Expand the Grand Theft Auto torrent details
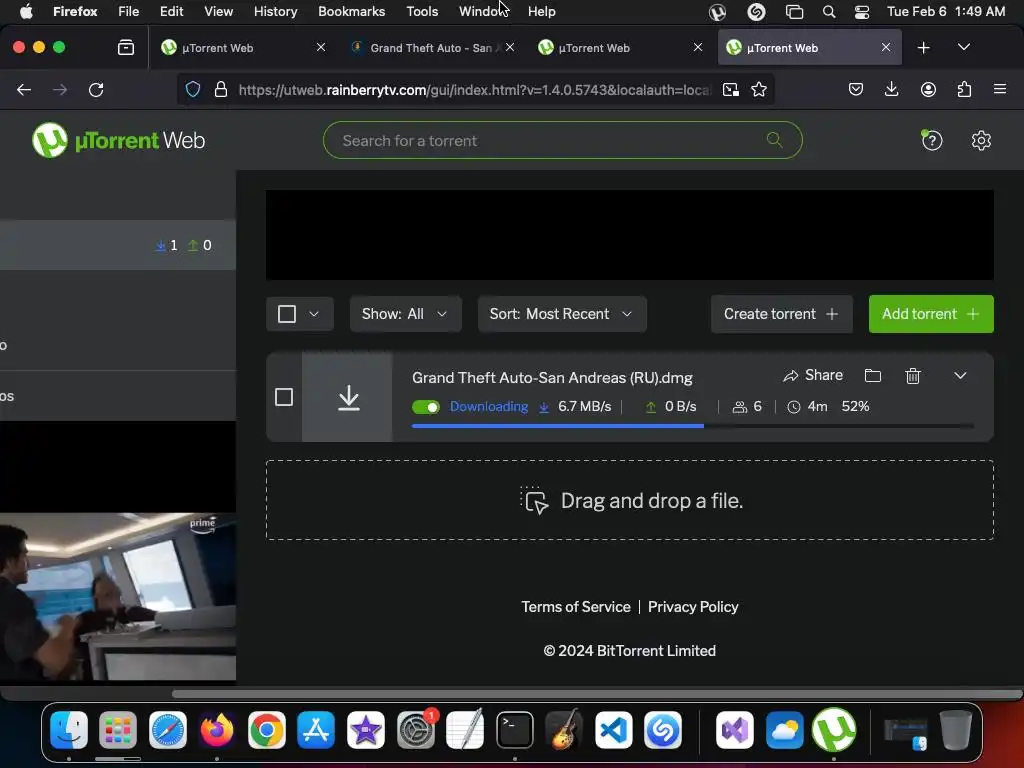Image resolution: width=1024 pixels, height=768 pixels. pyautogui.click(x=960, y=376)
